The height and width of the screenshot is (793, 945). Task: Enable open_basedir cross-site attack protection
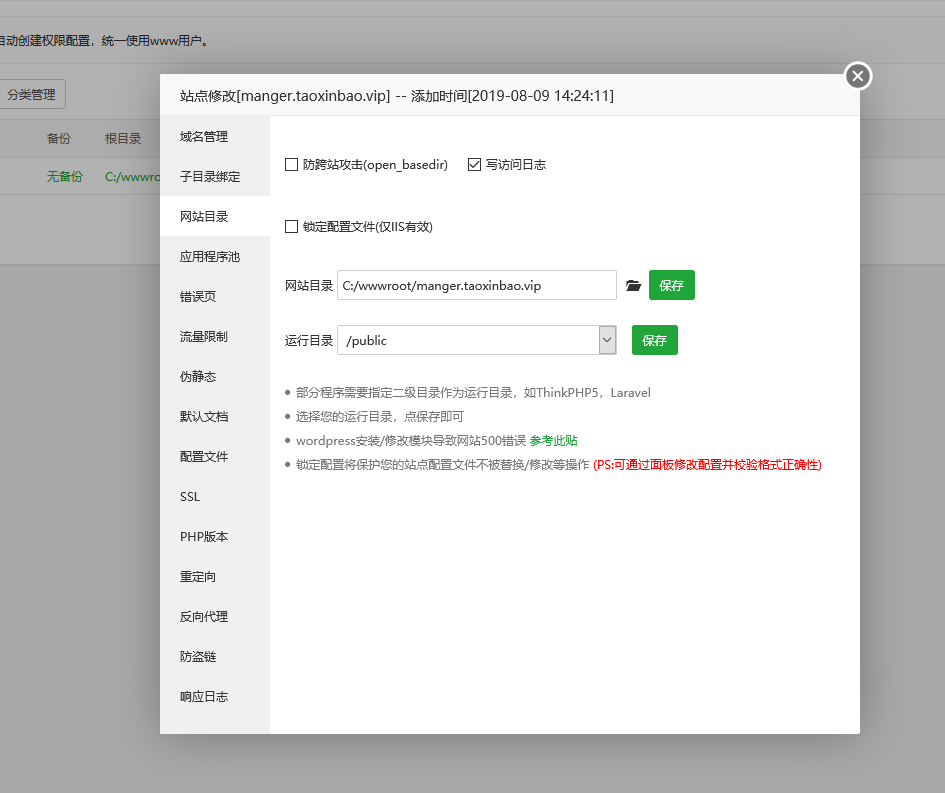point(291,165)
